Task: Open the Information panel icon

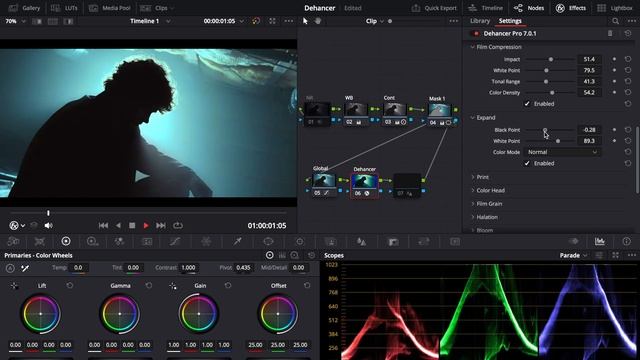Action: coord(627,241)
